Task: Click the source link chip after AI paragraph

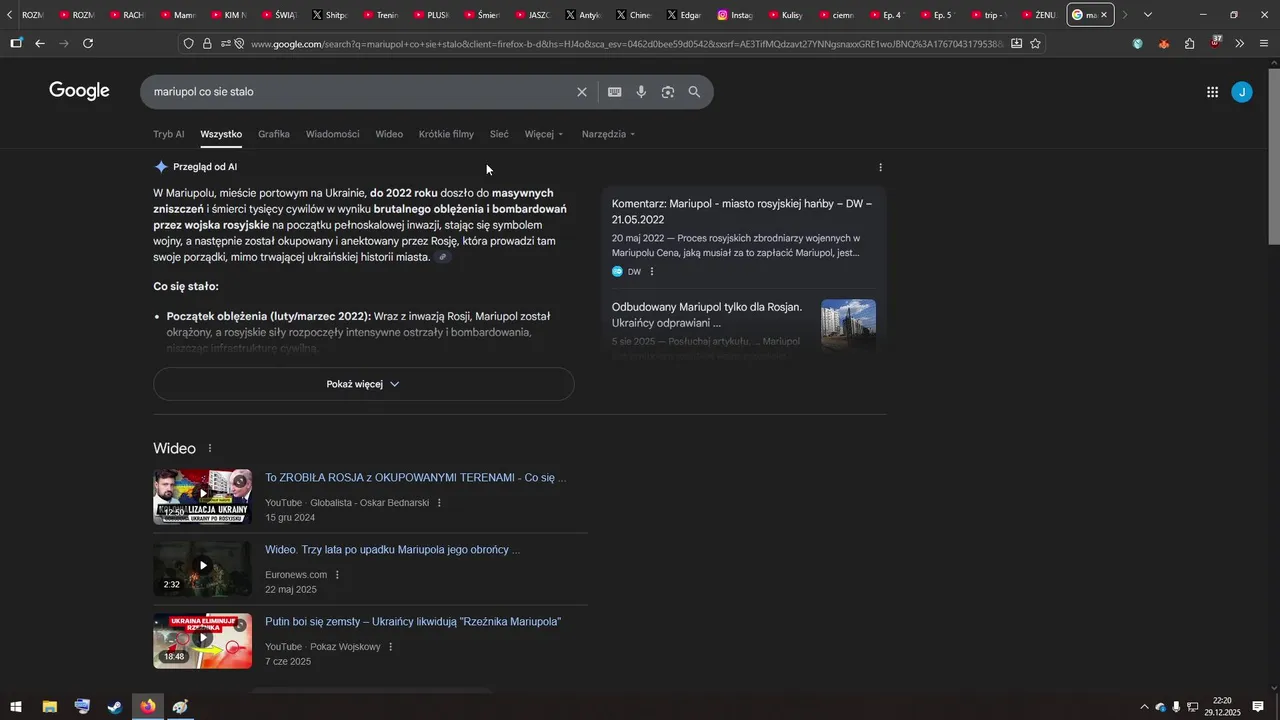Action: (443, 257)
